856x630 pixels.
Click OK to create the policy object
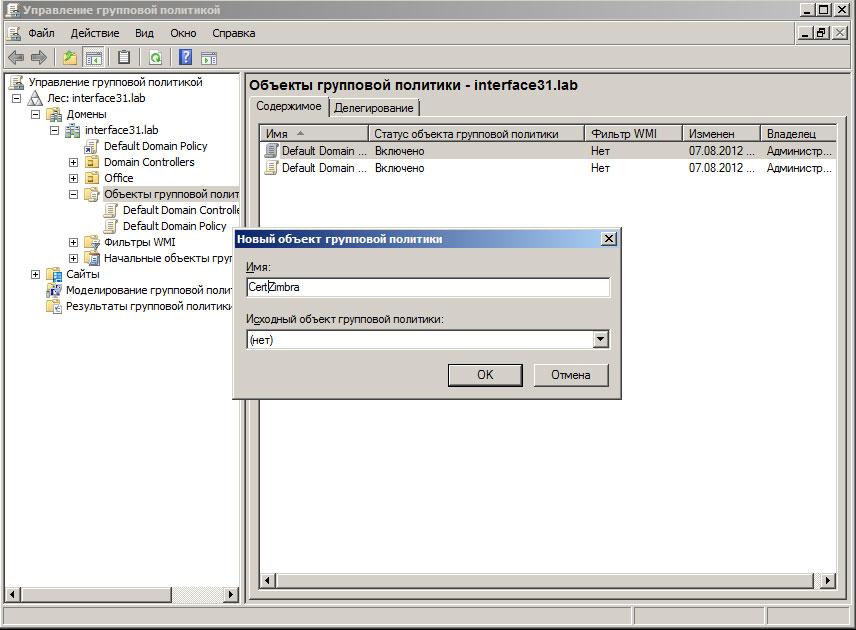485,375
